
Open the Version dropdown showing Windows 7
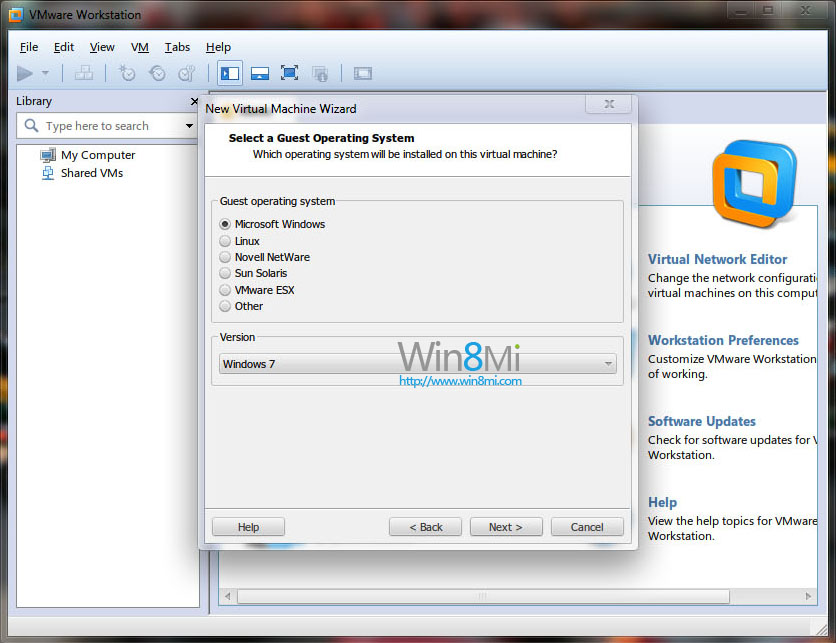click(x=417, y=364)
